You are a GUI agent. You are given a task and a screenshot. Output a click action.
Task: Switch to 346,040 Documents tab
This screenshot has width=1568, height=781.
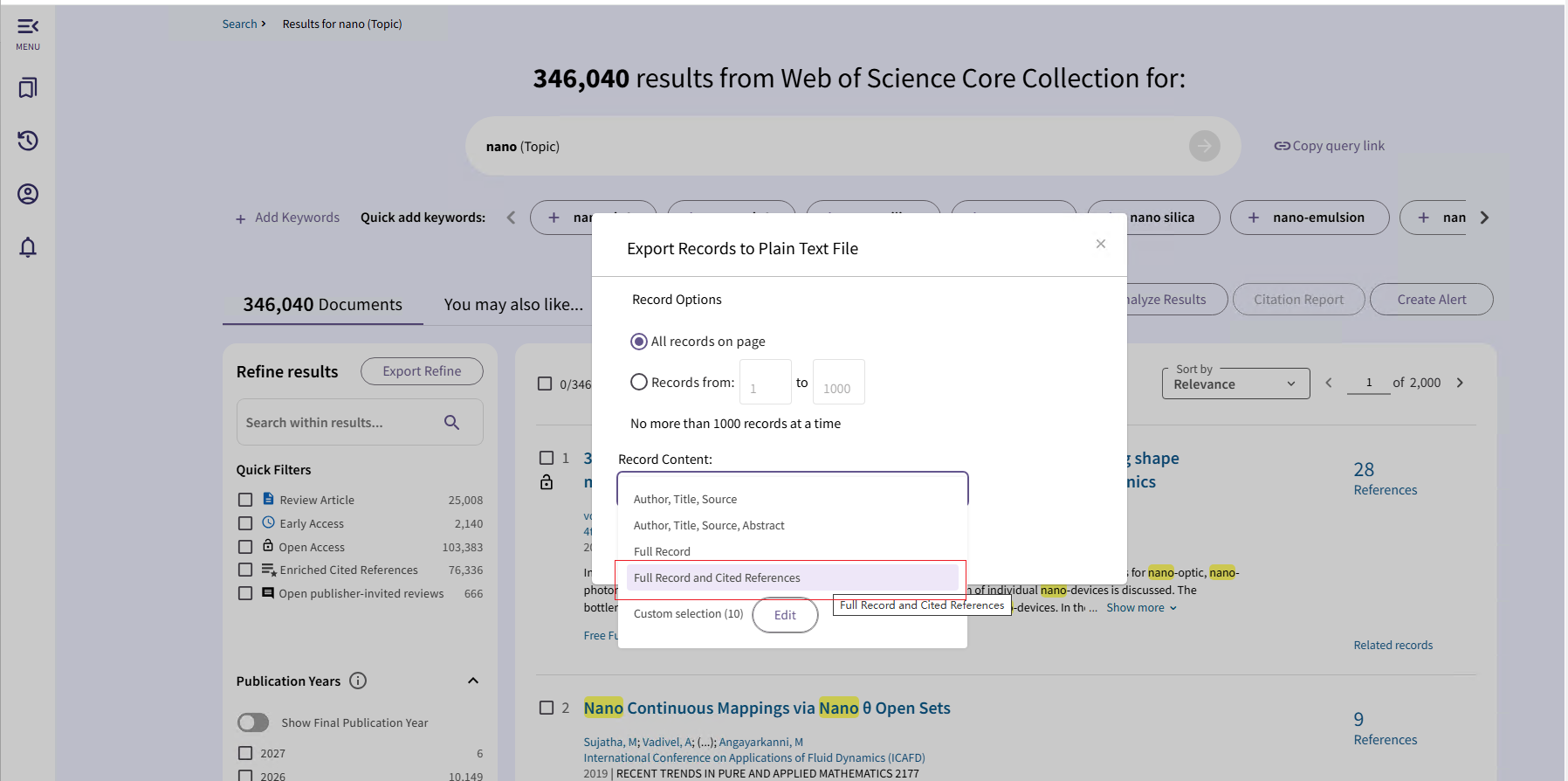pos(322,304)
